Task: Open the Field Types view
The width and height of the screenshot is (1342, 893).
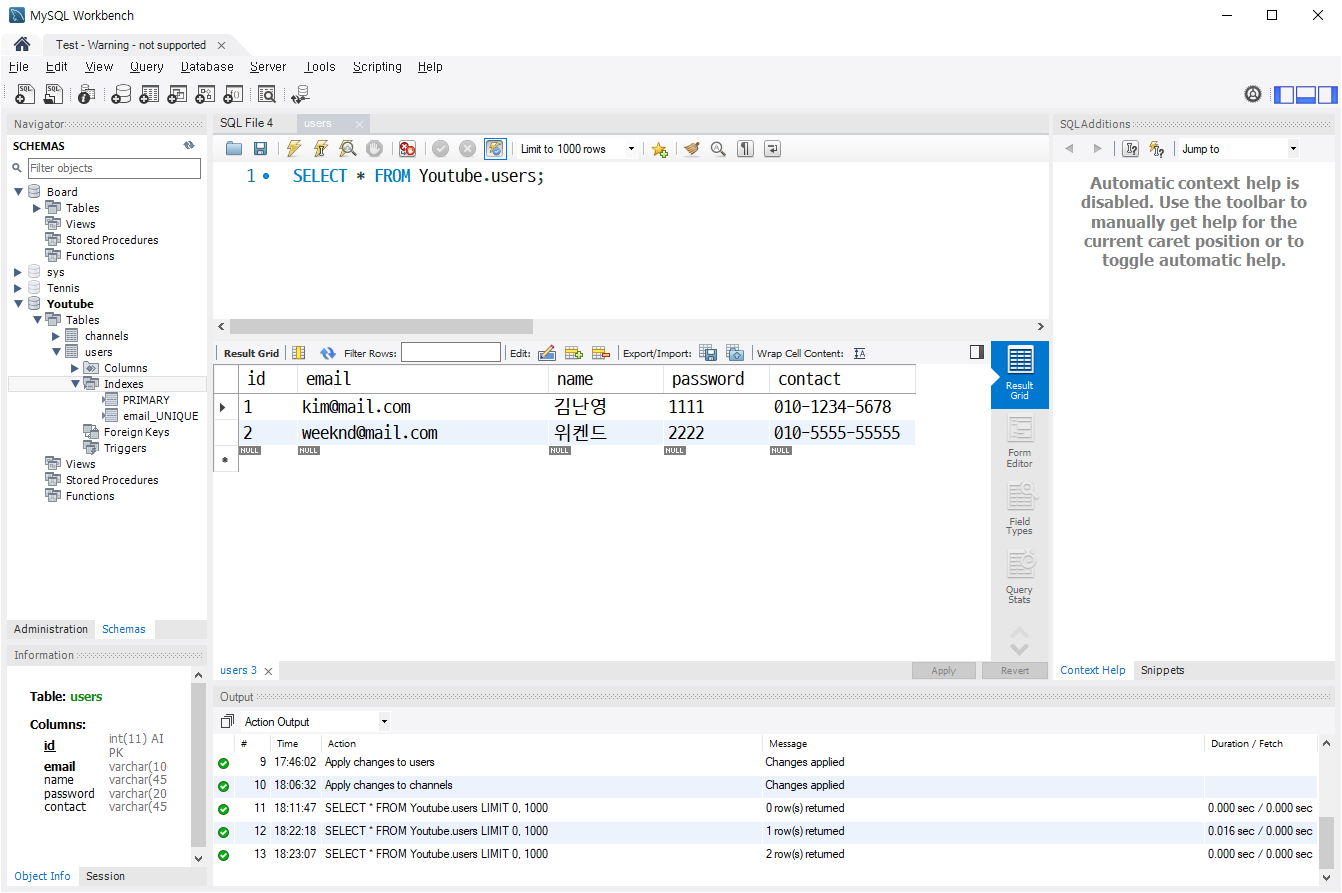Action: point(1019,509)
